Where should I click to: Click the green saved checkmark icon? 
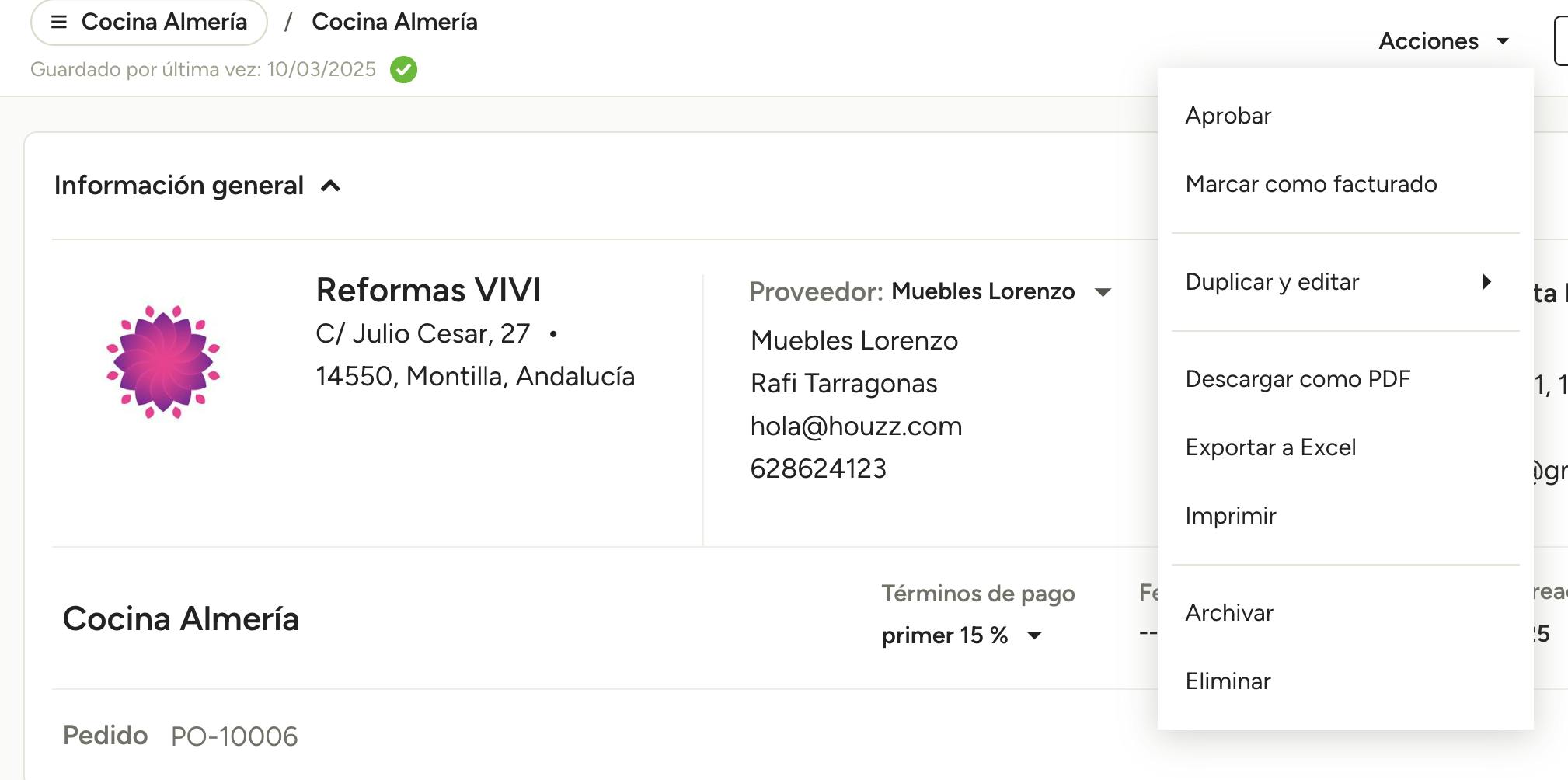[x=403, y=70]
